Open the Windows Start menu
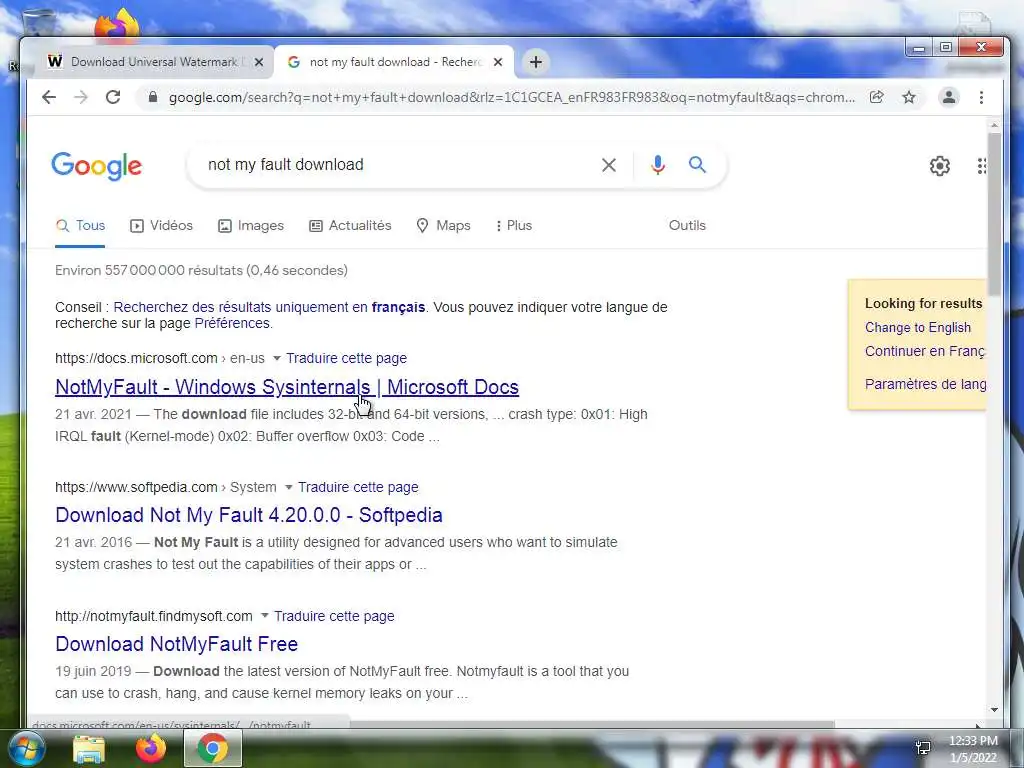1024x768 pixels. 26,748
